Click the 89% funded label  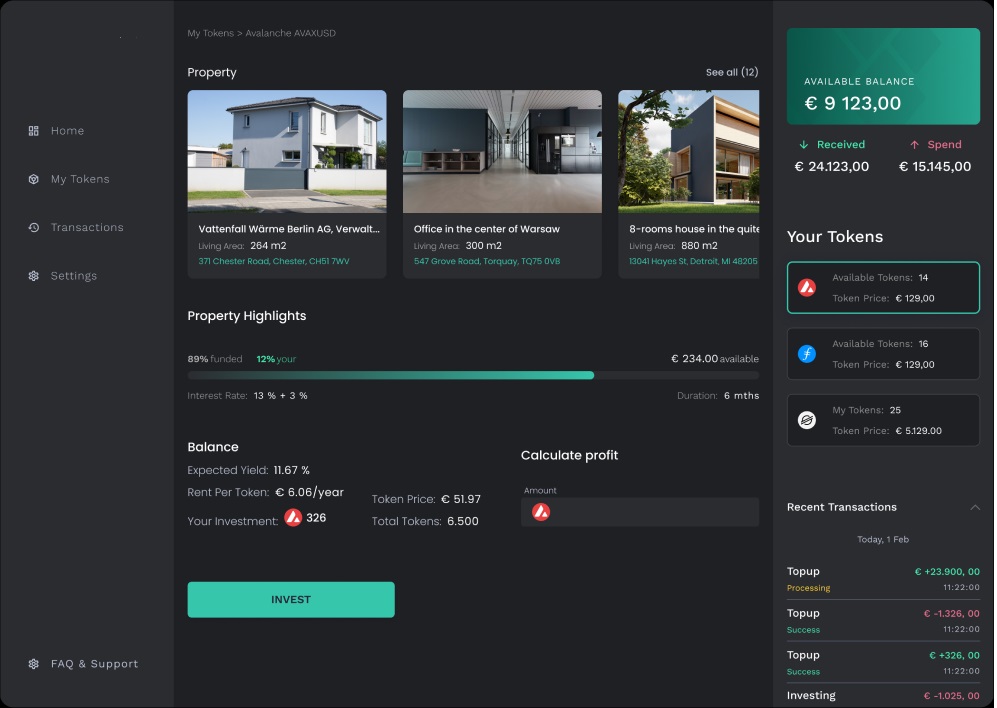[x=215, y=359]
